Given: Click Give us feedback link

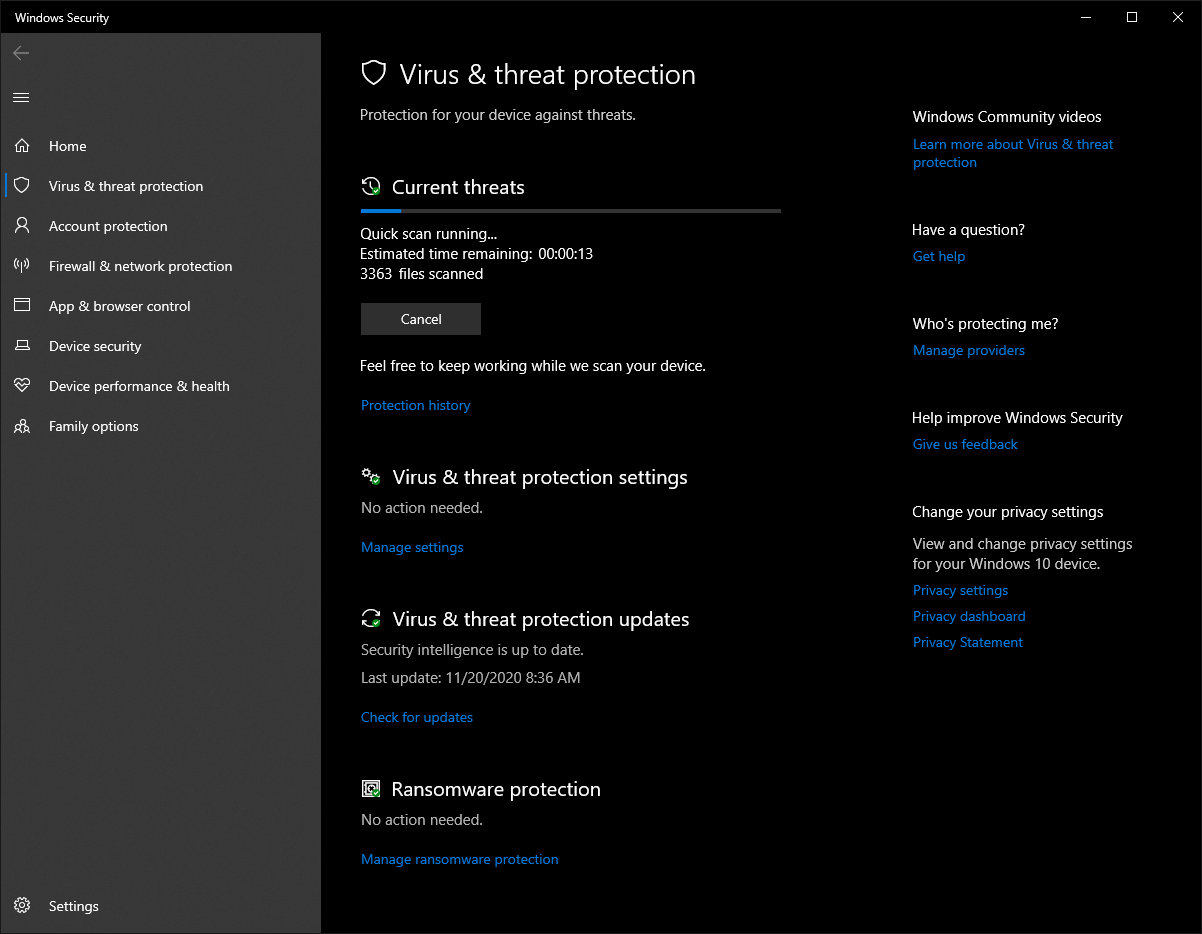Looking at the screenshot, I should (965, 444).
